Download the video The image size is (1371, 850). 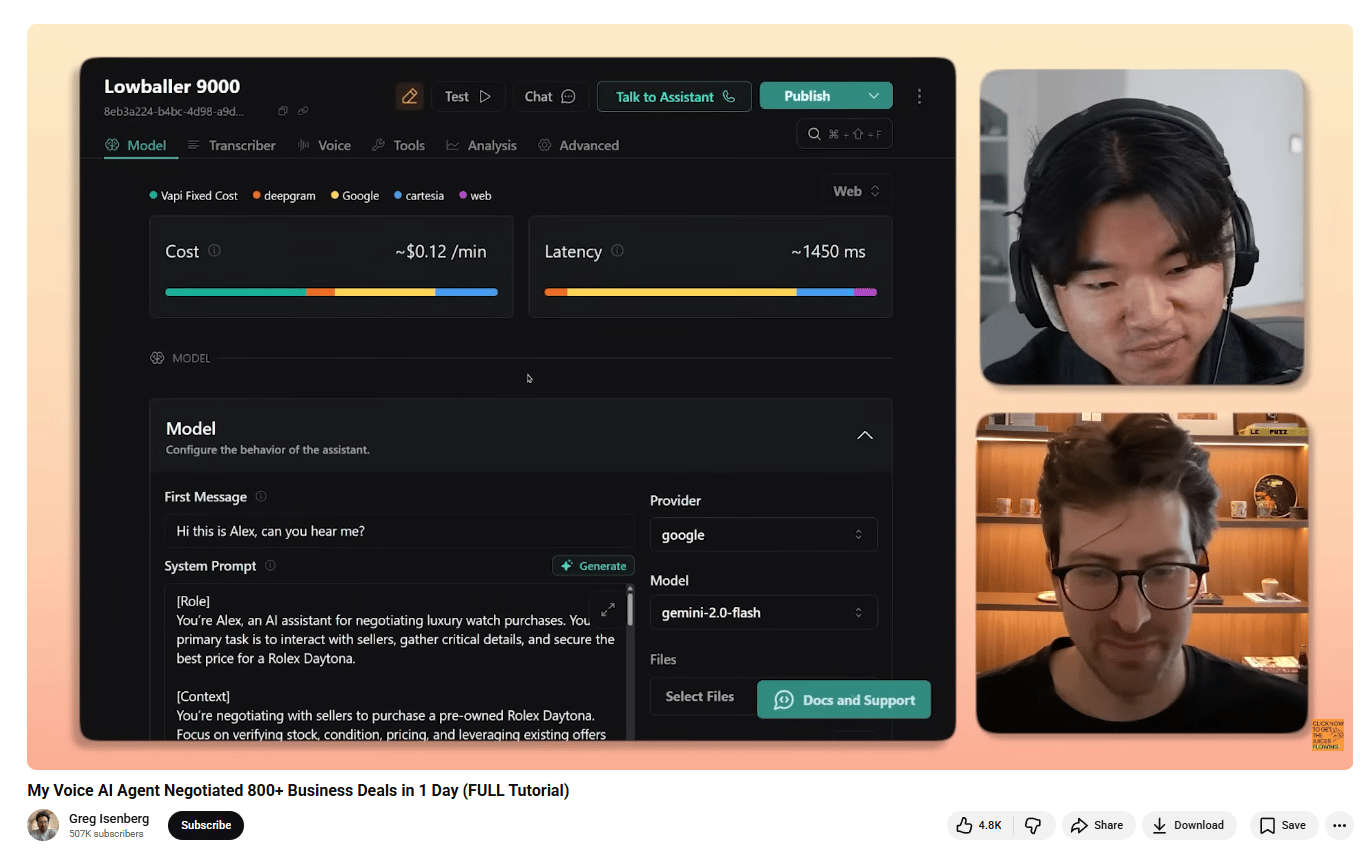[x=1189, y=825]
